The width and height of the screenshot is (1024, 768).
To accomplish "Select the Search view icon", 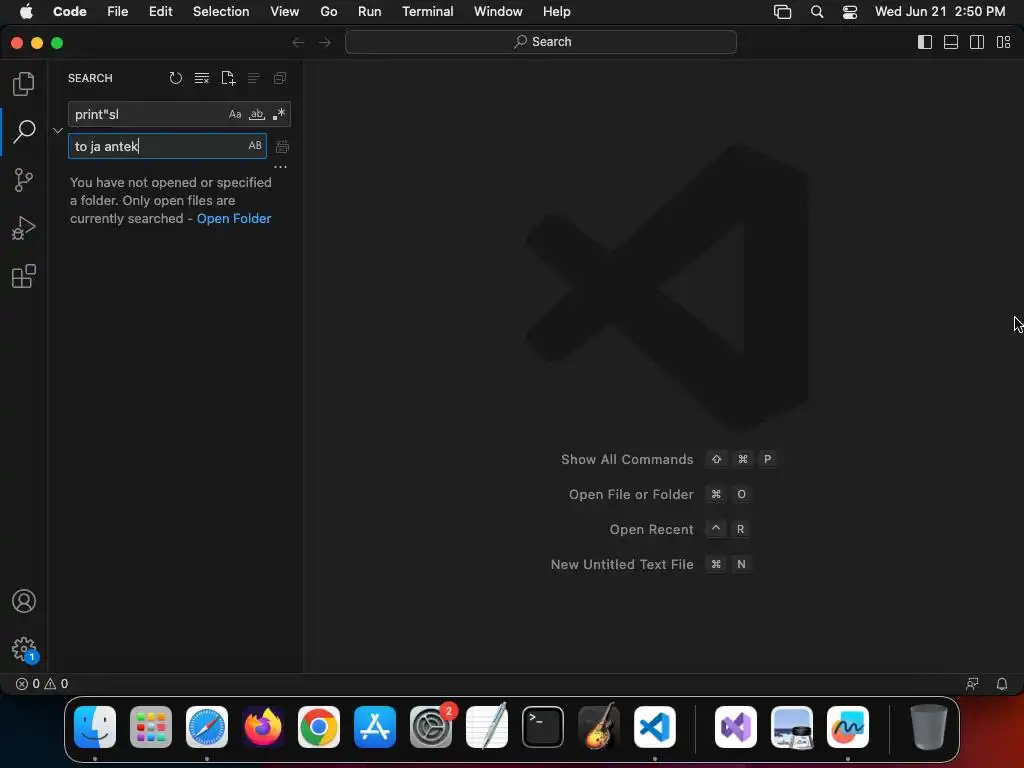I will (x=24, y=131).
